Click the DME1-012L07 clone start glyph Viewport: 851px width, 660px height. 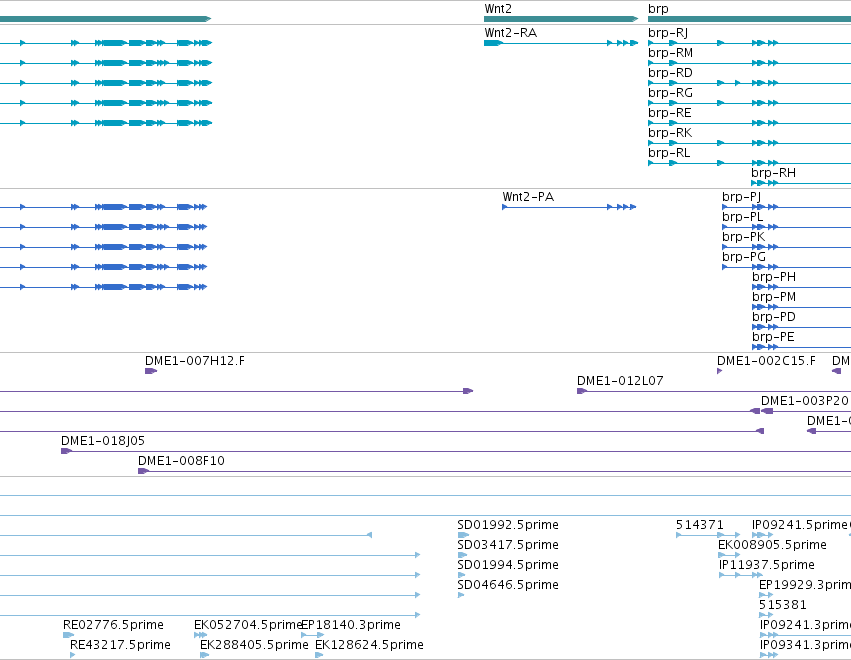point(582,391)
